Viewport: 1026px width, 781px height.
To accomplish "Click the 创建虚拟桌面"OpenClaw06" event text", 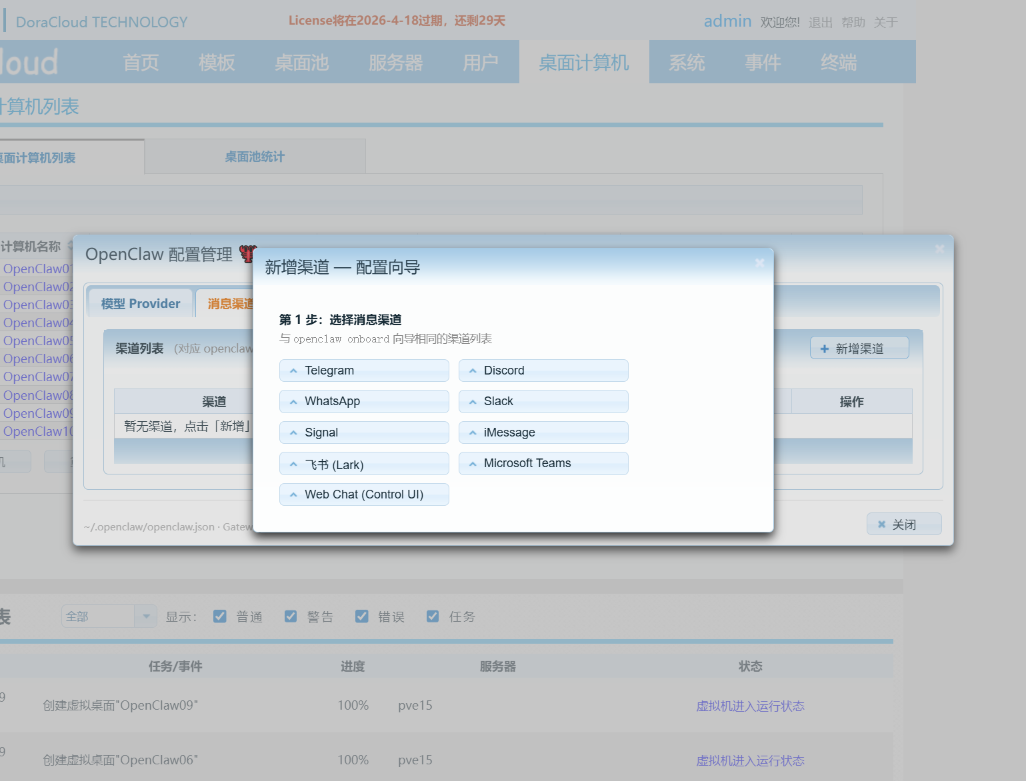I will [x=120, y=760].
